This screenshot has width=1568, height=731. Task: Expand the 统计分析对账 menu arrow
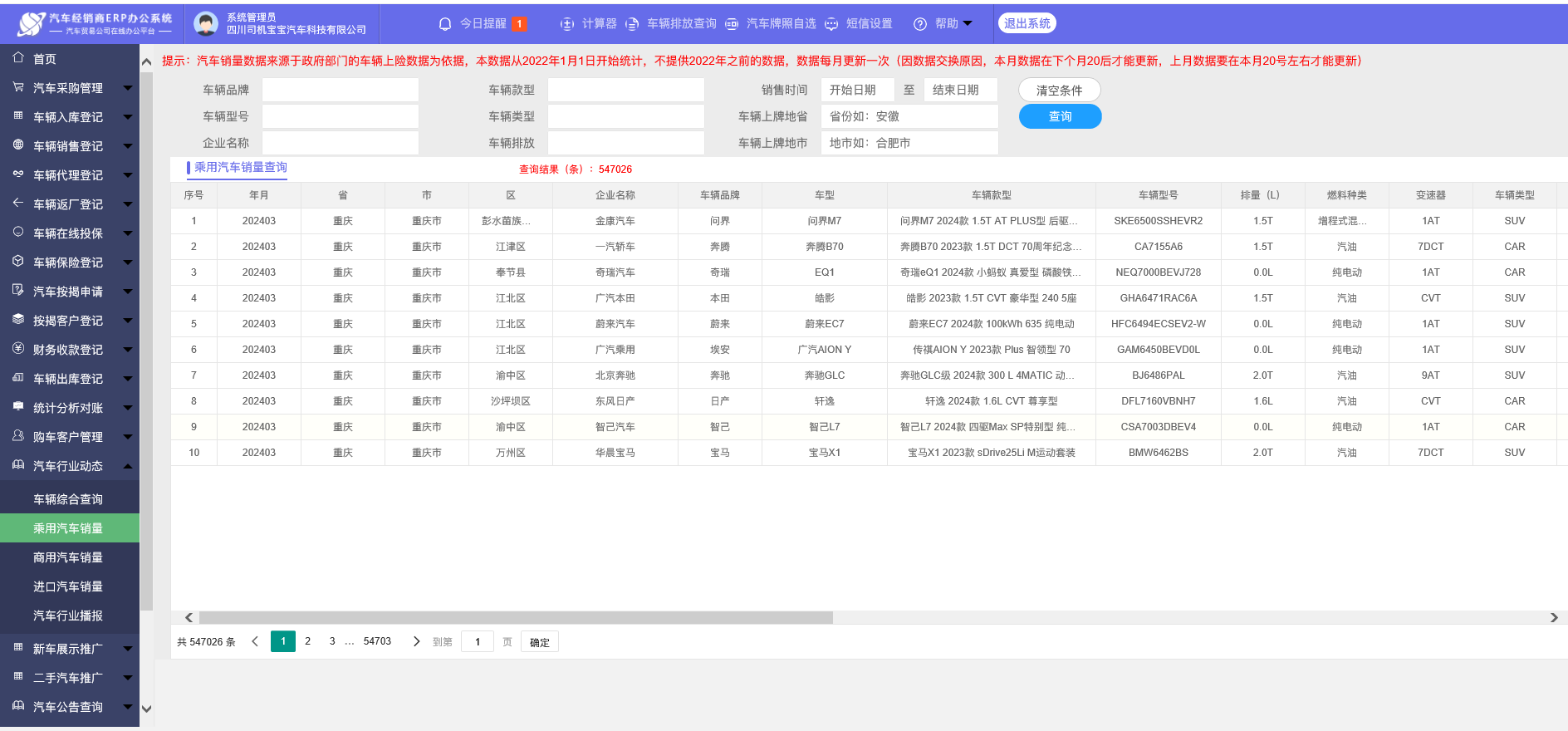click(x=127, y=407)
